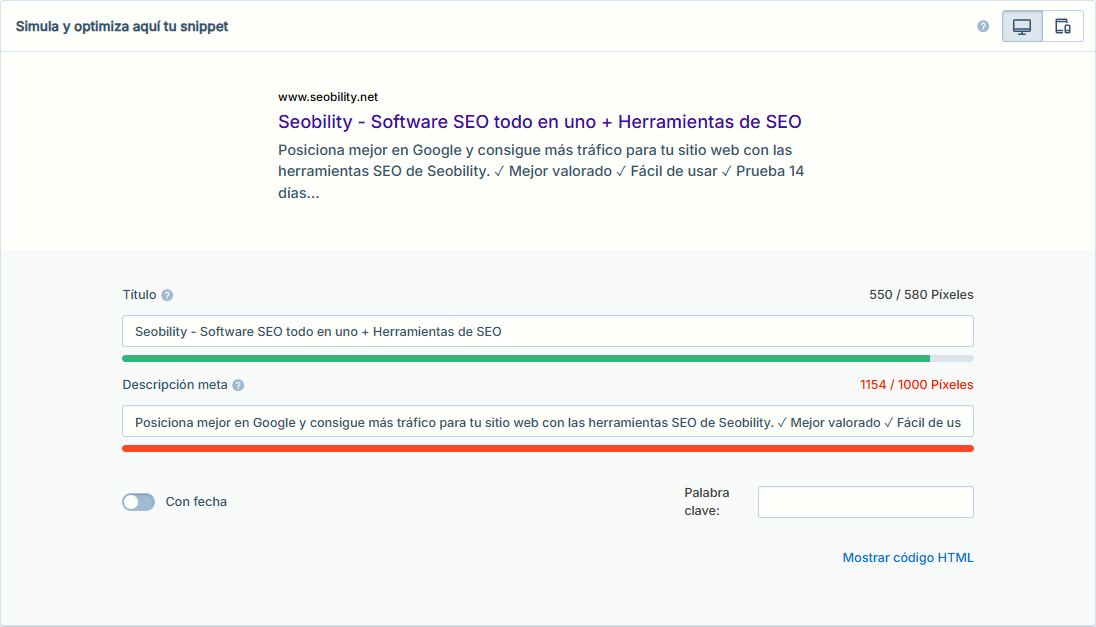
Task: Click the red description pixel length bar
Action: pos(547,448)
